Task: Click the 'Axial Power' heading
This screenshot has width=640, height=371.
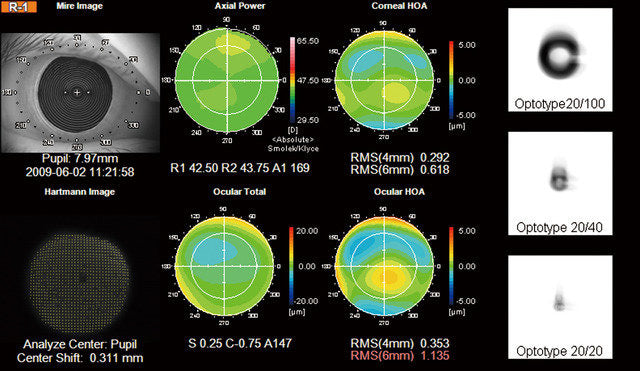Action: point(240,6)
